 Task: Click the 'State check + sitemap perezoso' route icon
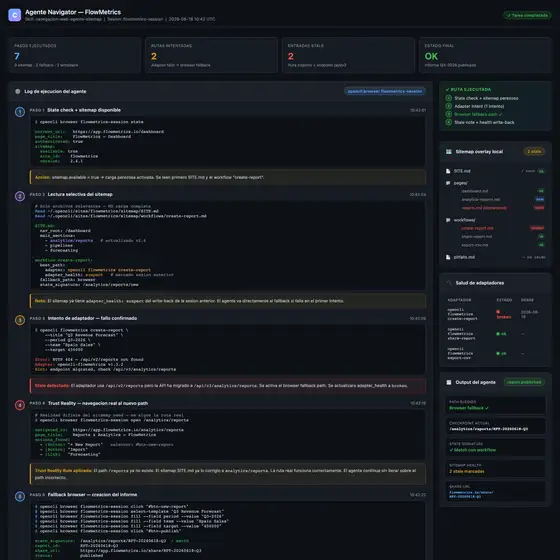pos(449,98)
